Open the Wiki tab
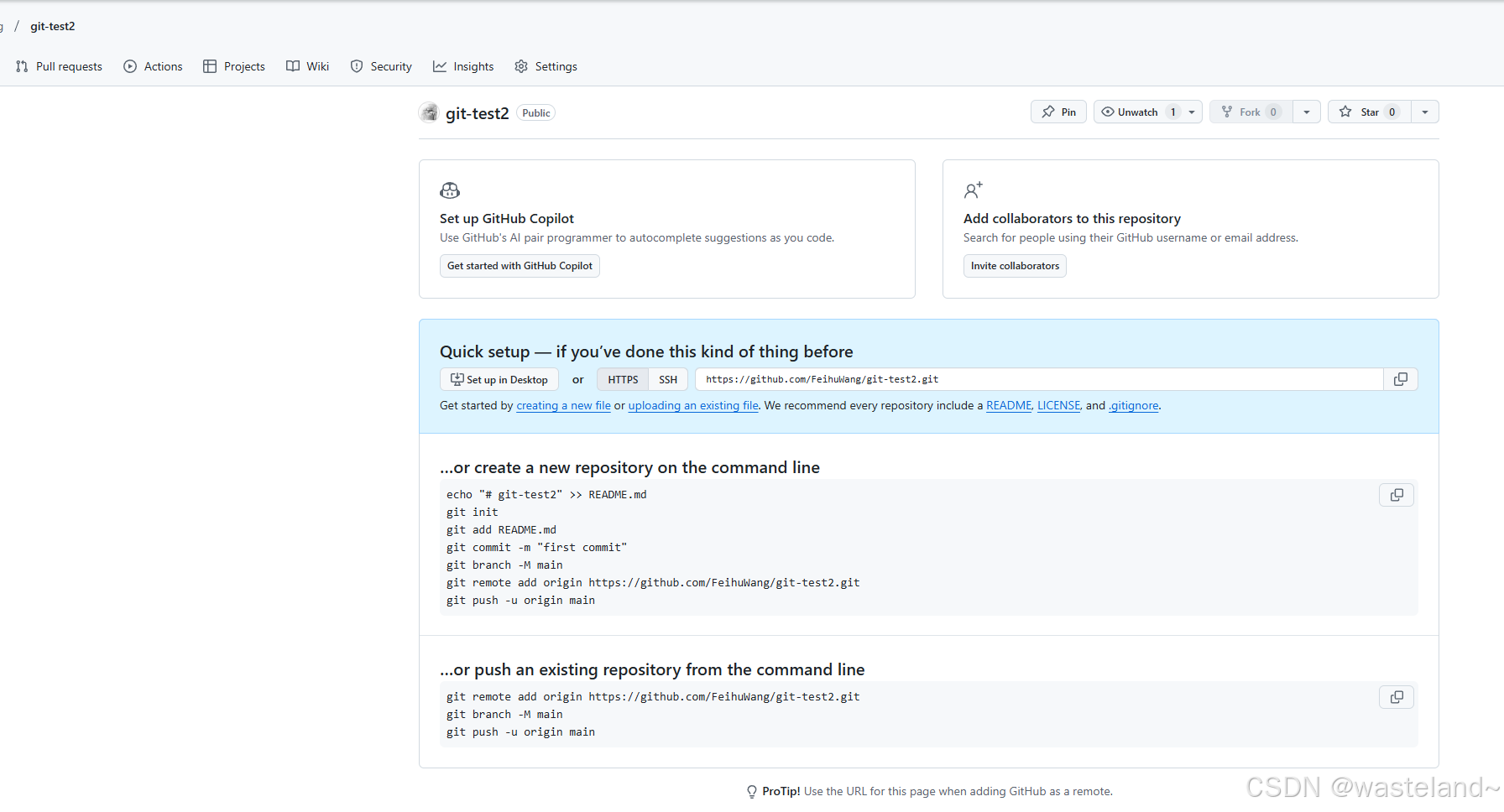 [307, 66]
